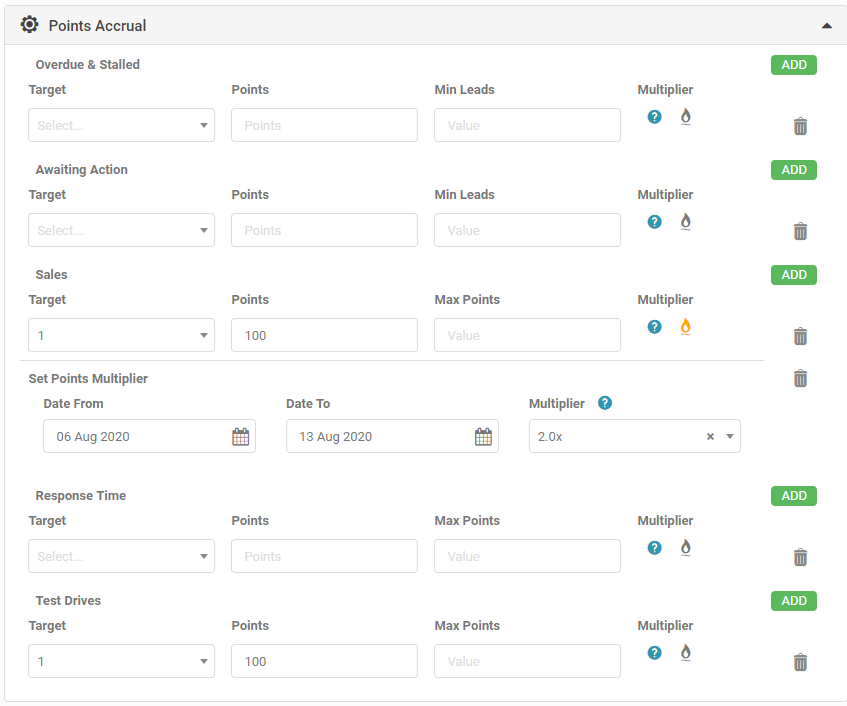This screenshot has width=847, height=706.
Task: Click trash icon for Set Points Multiplier
Action: (x=800, y=378)
